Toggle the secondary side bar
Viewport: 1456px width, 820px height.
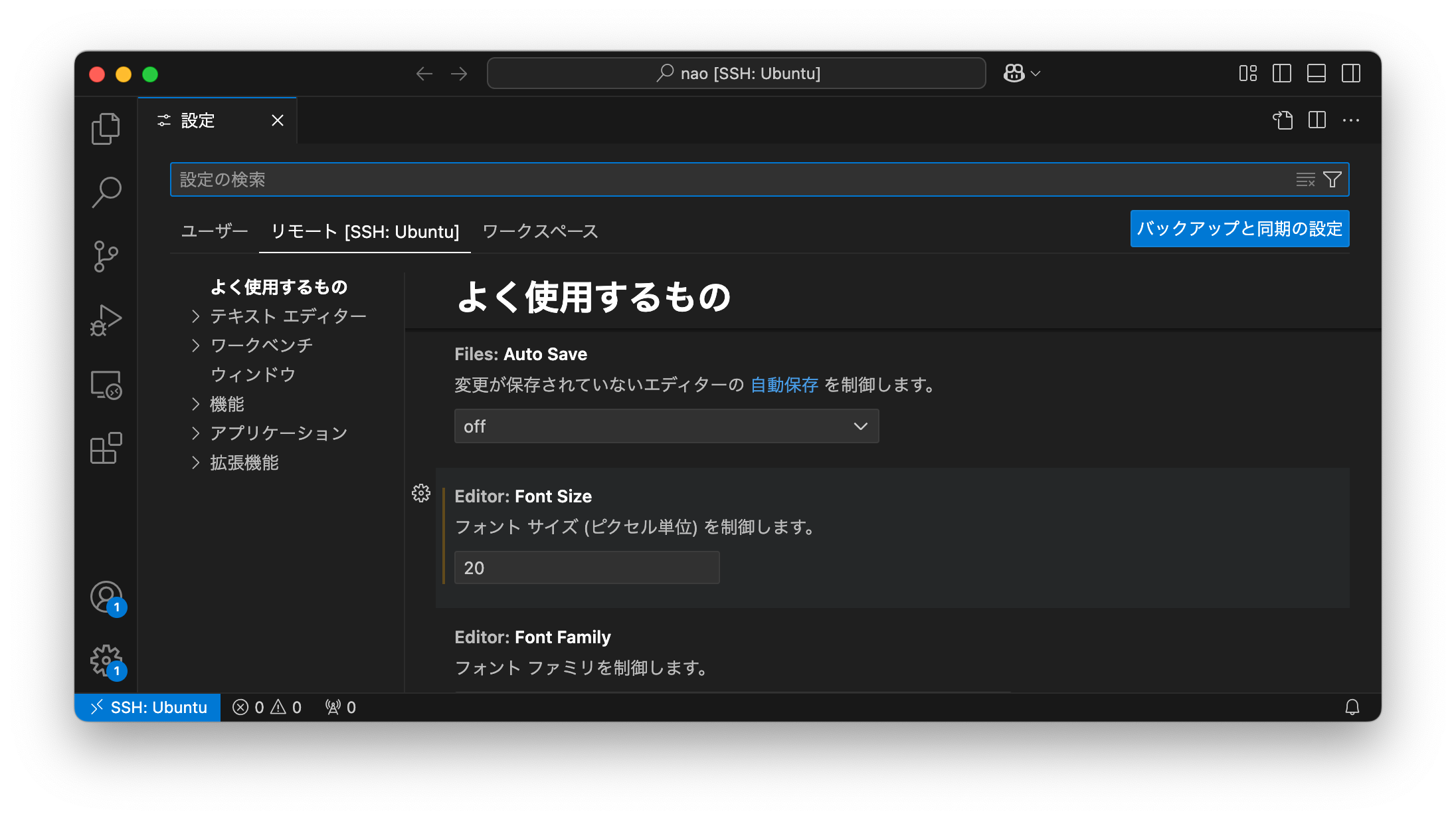tap(1351, 73)
